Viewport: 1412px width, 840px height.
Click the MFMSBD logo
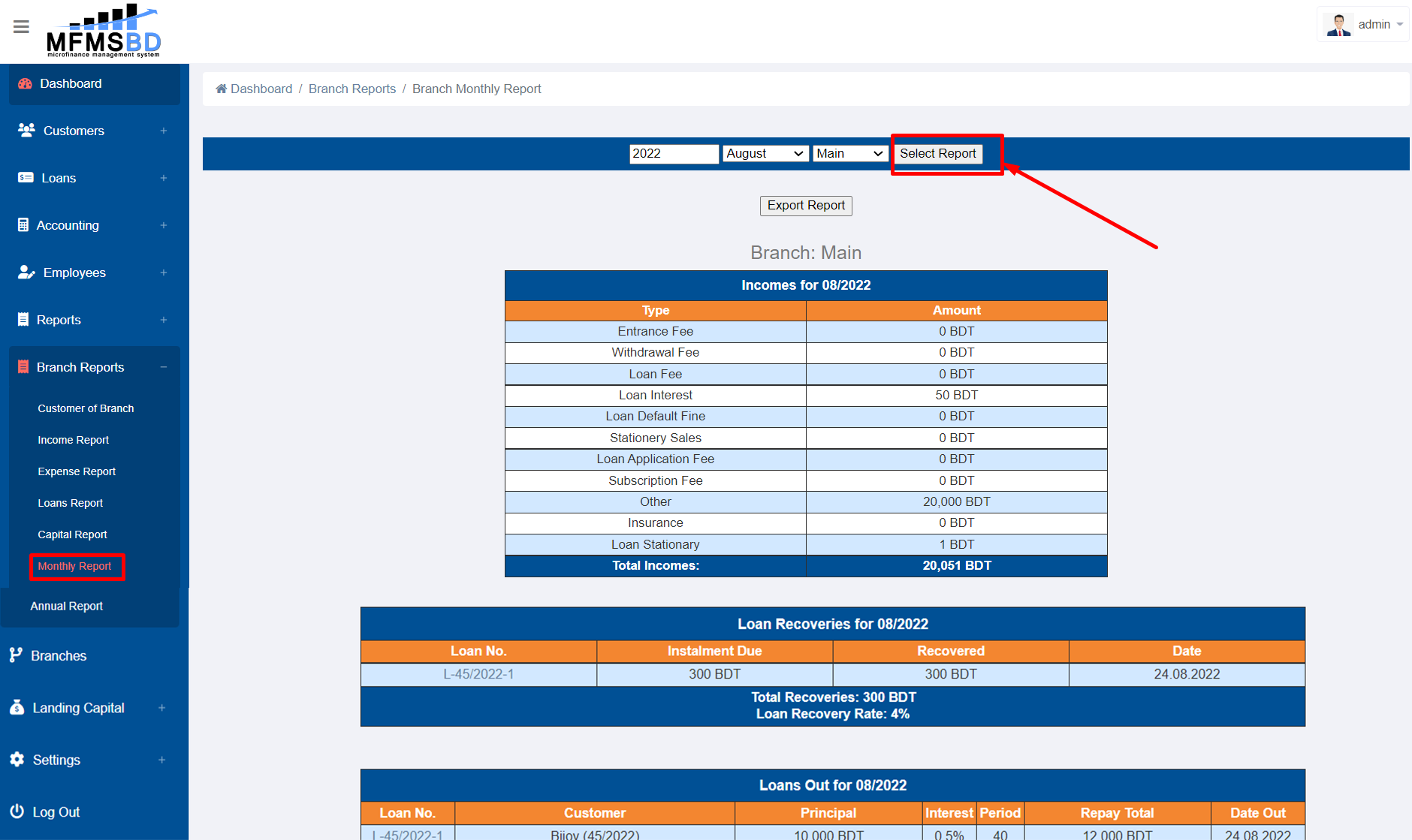[104, 31]
